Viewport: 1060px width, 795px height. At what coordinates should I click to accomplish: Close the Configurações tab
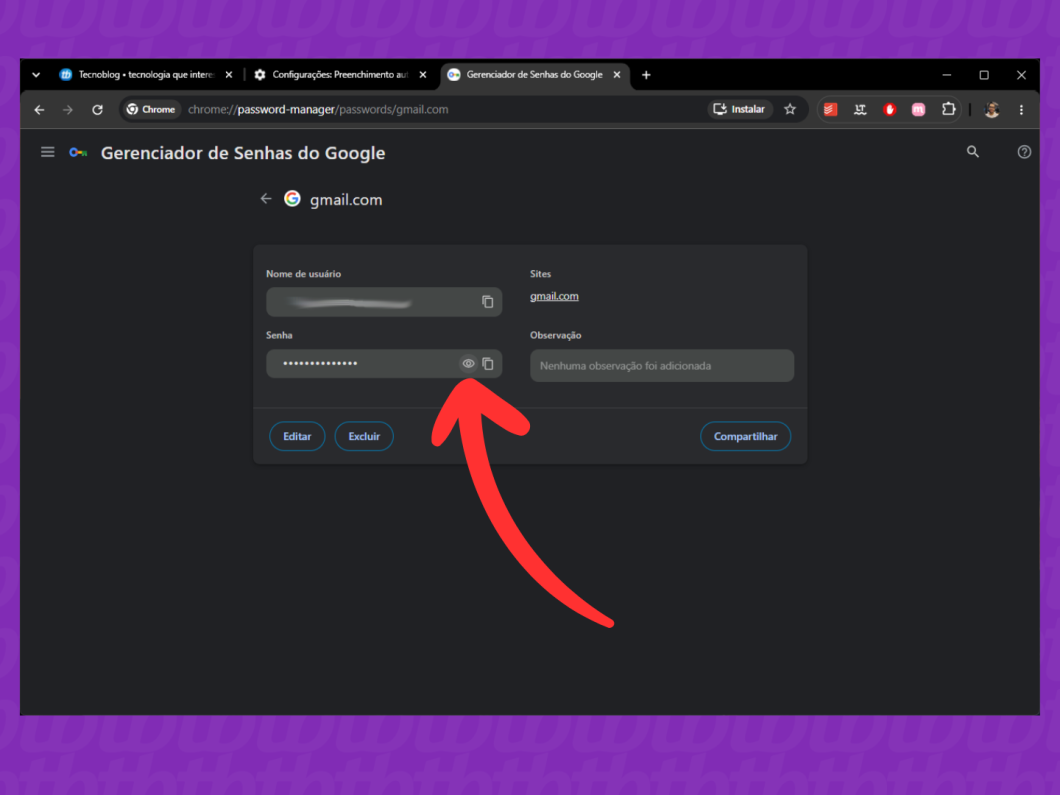pos(423,75)
